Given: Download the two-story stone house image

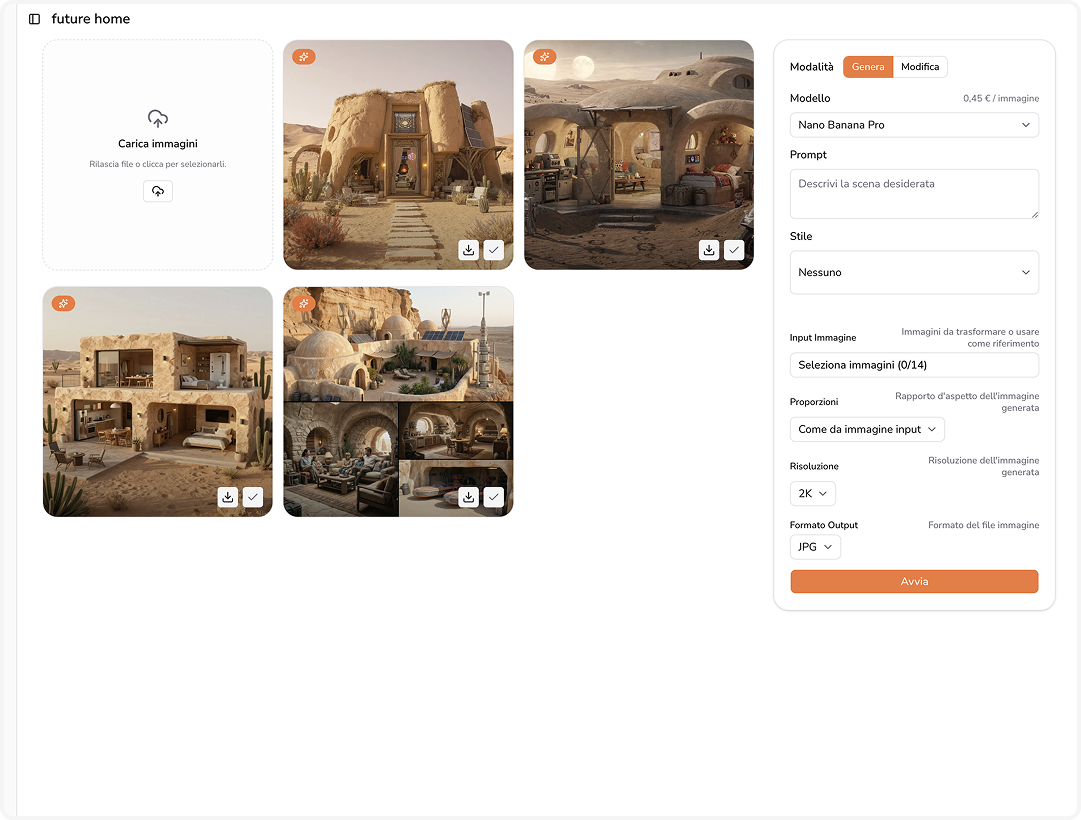Looking at the screenshot, I should [228, 497].
